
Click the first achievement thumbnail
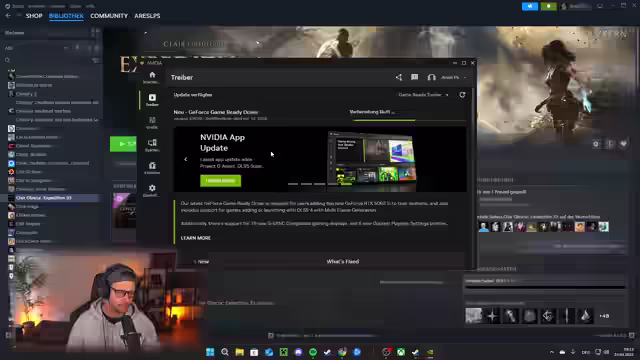pyautogui.click(x=474, y=316)
